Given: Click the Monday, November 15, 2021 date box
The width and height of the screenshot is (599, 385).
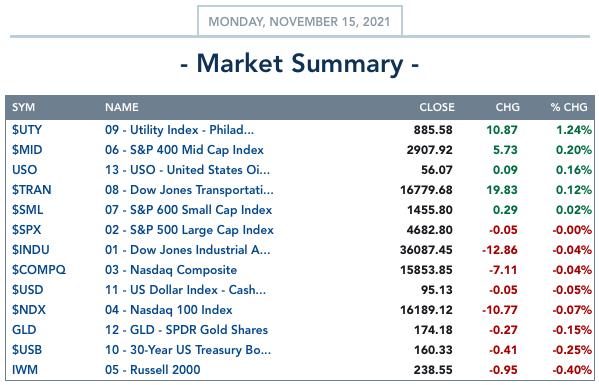Looking at the screenshot, I should (x=300, y=21).
